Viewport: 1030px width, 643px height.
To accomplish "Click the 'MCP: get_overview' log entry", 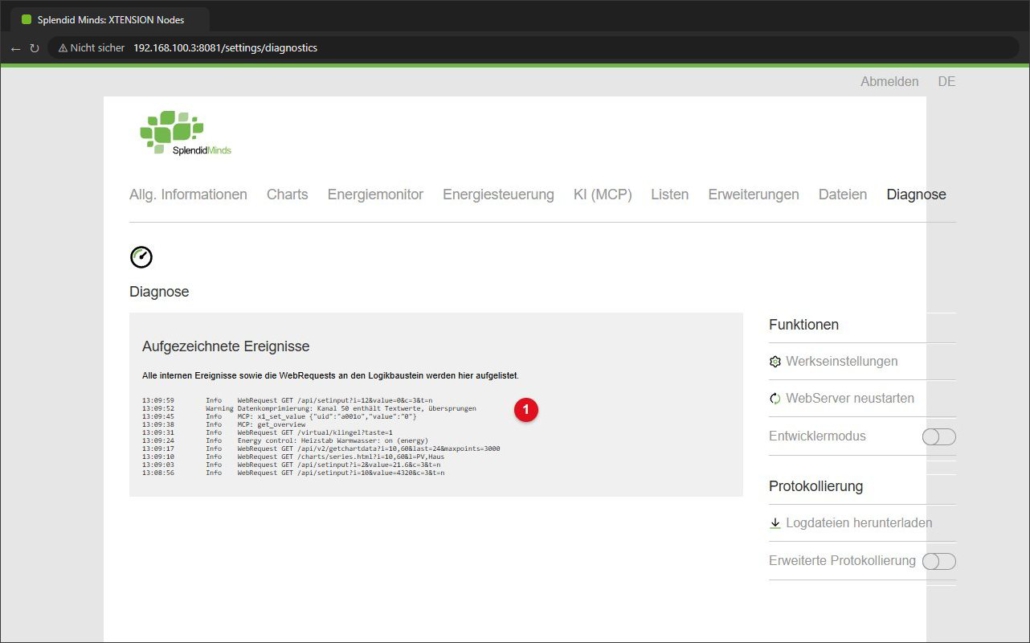I will (223, 425).
